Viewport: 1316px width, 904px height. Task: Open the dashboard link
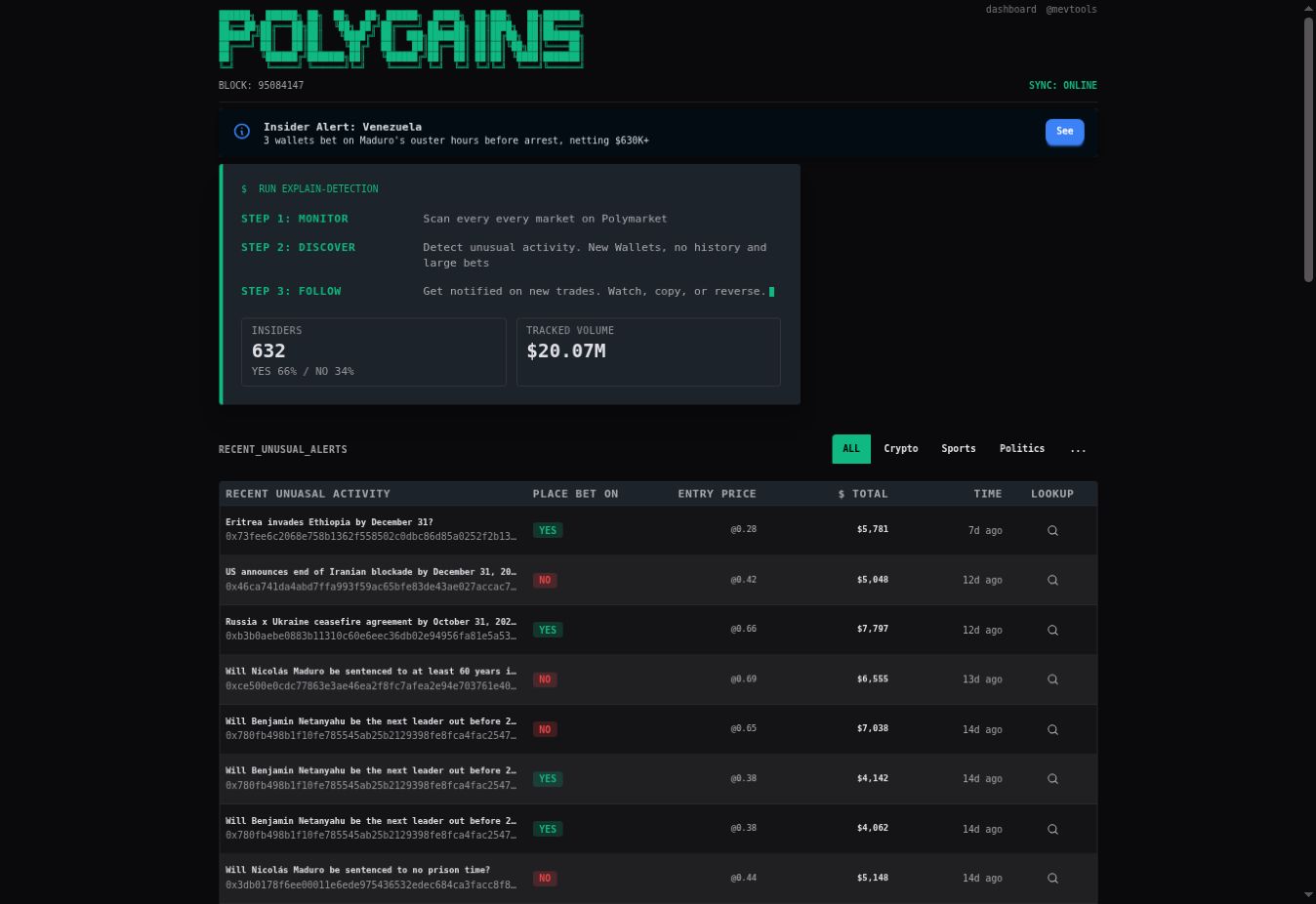(1011, 10)
